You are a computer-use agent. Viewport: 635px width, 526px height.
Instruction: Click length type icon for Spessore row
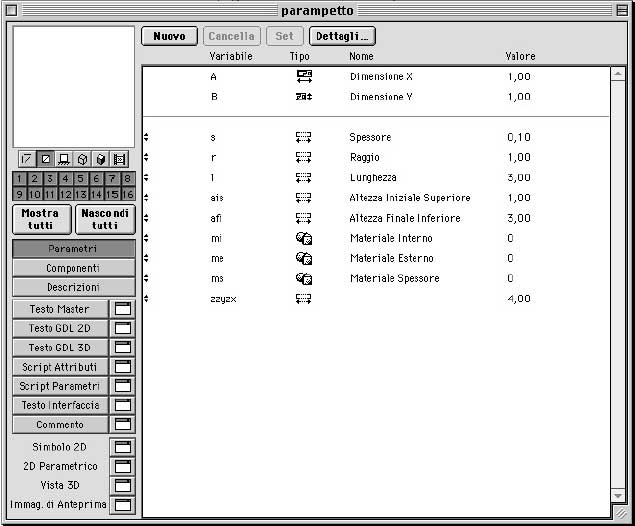point(304,137)
